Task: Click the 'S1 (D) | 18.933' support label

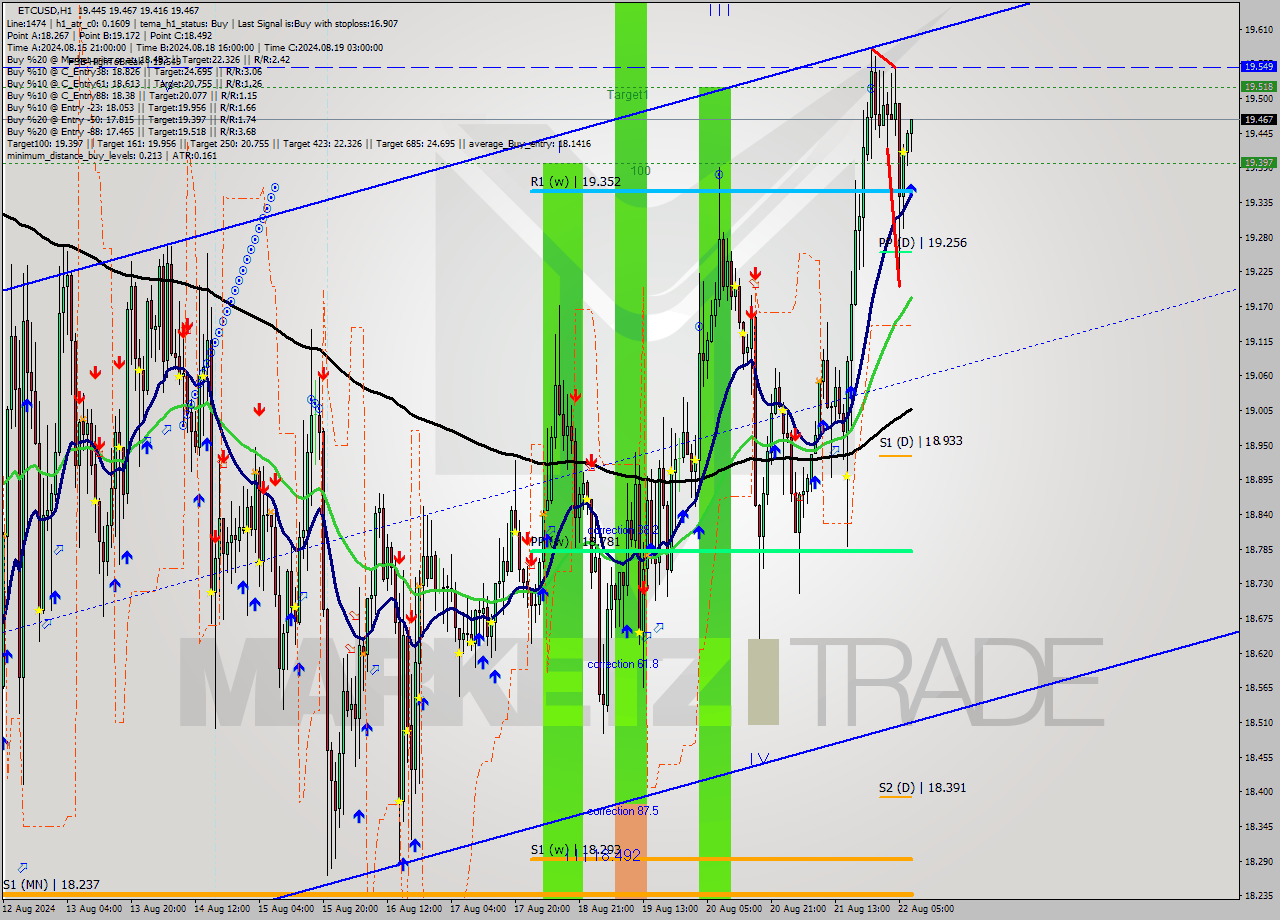Action: pyautogui.click(x=921, y=440)
